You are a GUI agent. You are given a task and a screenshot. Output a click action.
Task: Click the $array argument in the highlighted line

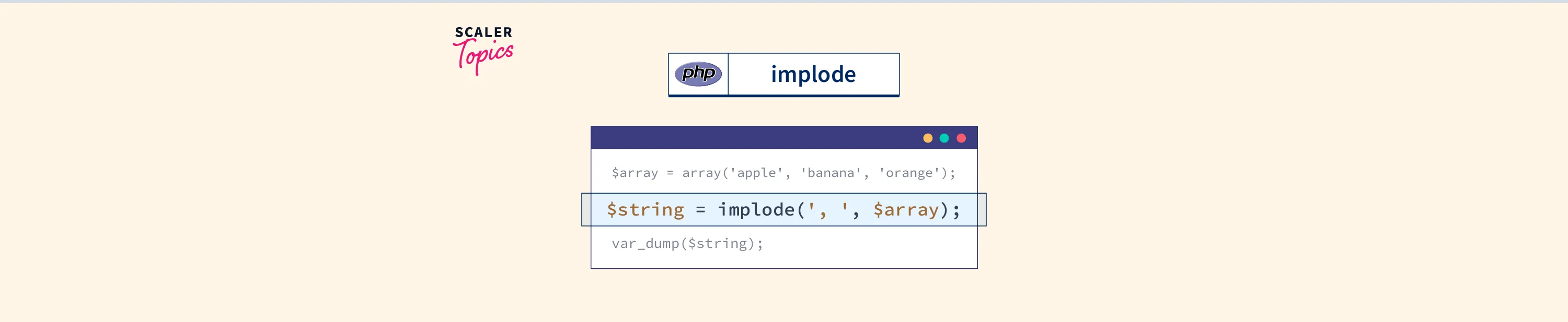pos(906,210)
